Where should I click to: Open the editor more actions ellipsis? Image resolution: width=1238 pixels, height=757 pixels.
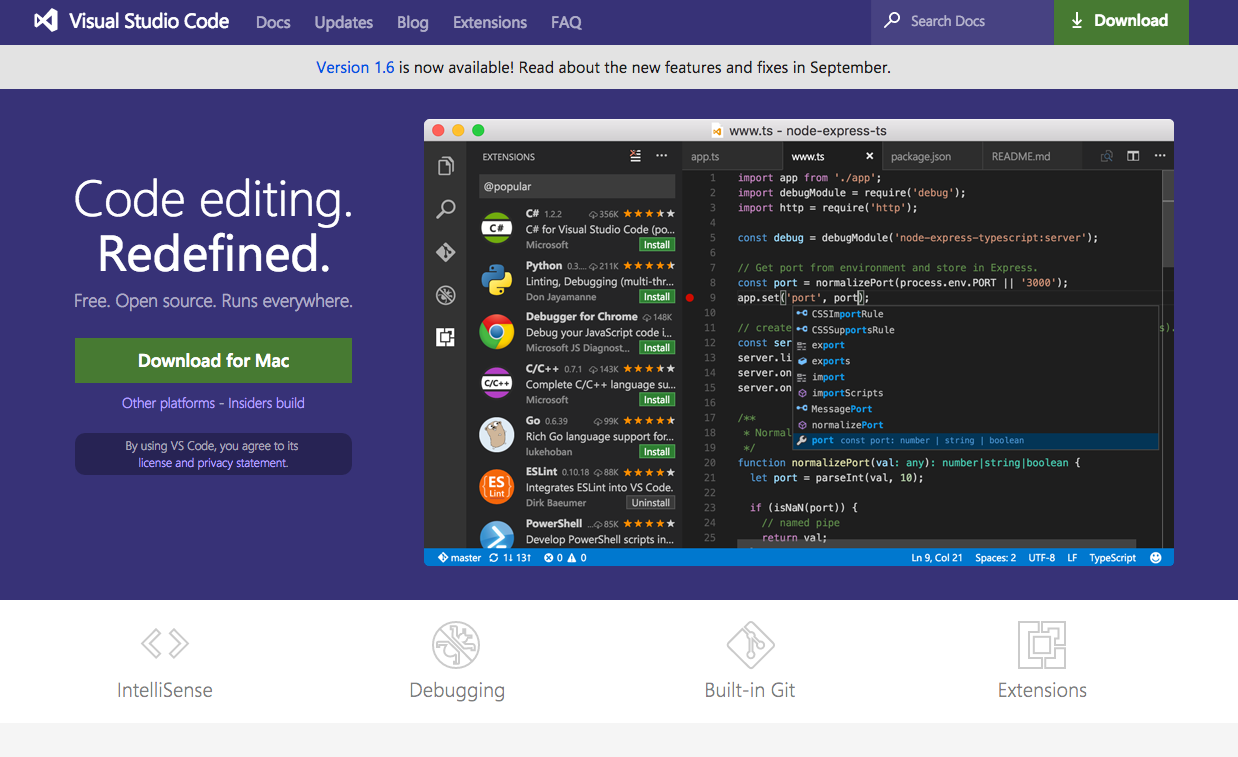(x=1159, y=156)
